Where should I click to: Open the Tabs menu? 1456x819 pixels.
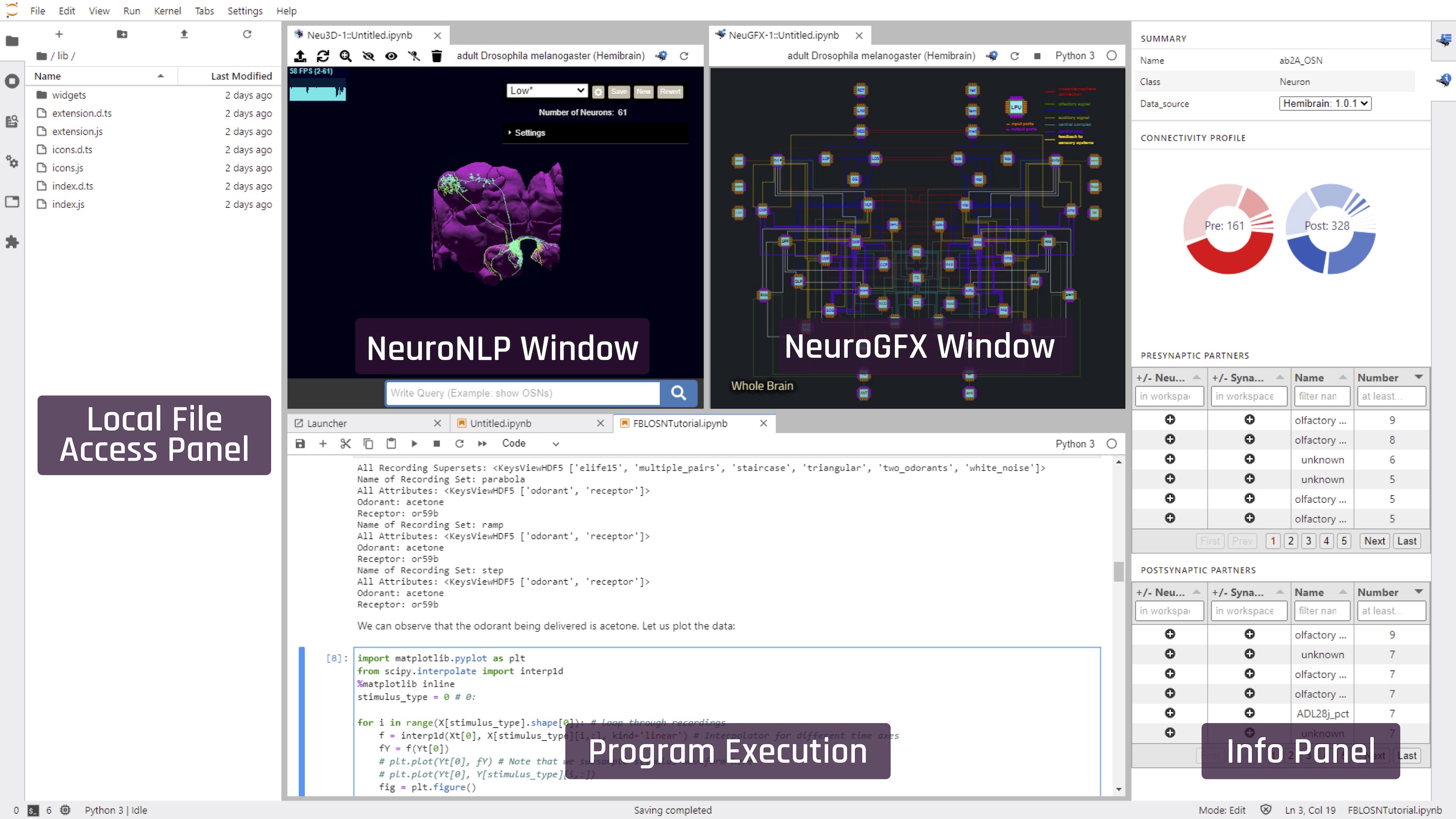coord(204,11)
